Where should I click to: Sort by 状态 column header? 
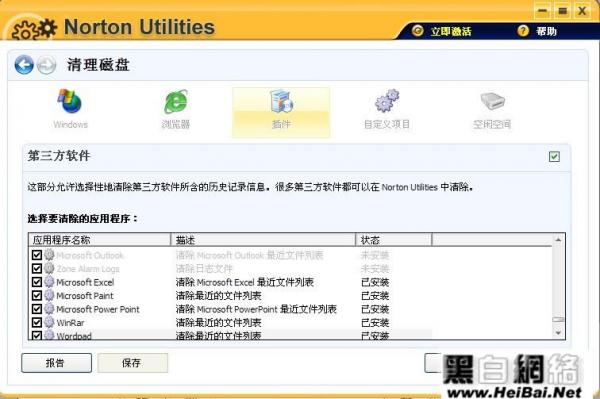click(x=394, y=240)
